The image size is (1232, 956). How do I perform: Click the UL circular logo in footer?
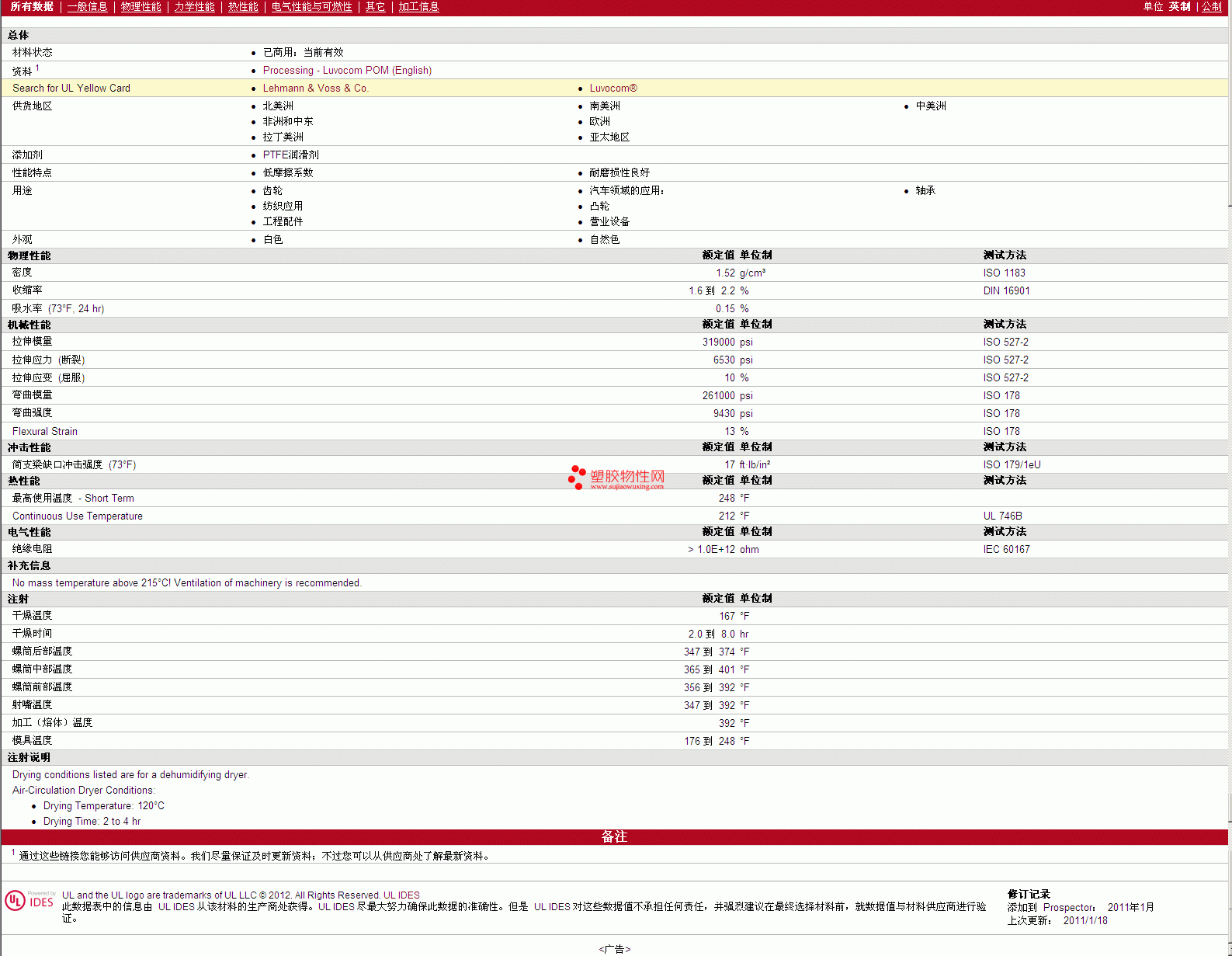pos(15,901)
